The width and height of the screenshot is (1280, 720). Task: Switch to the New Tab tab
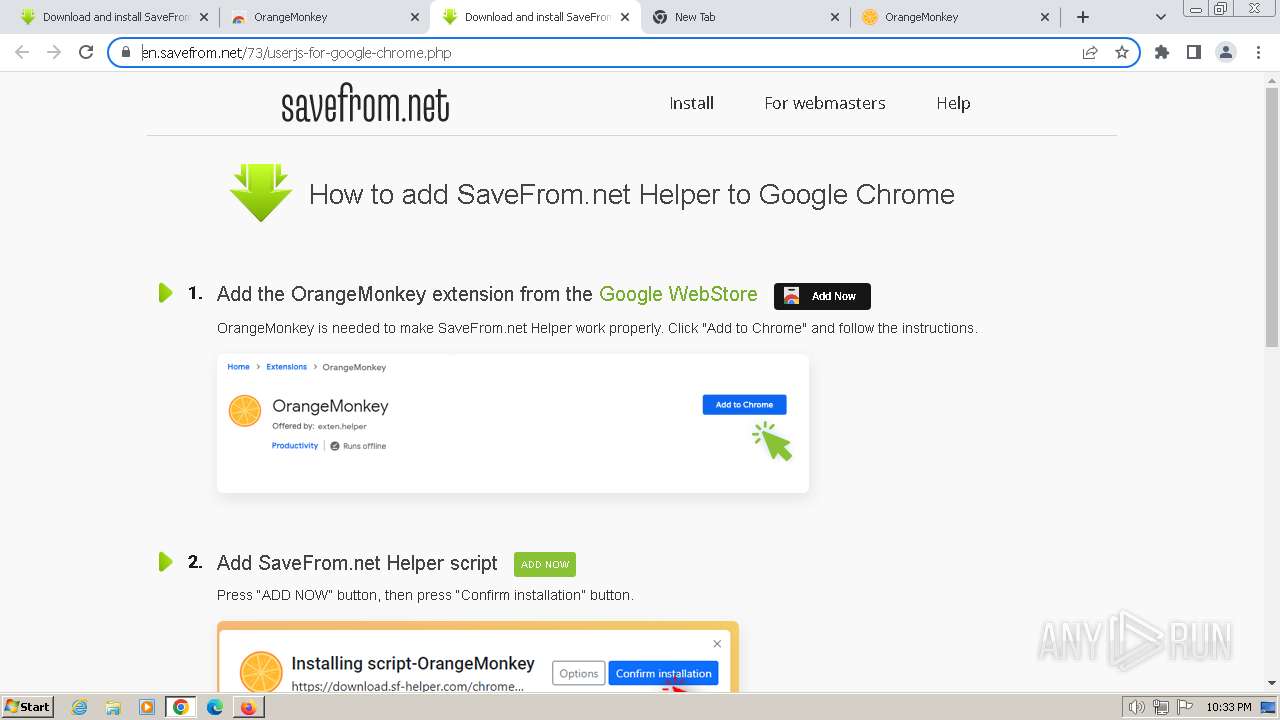(744, 17)
